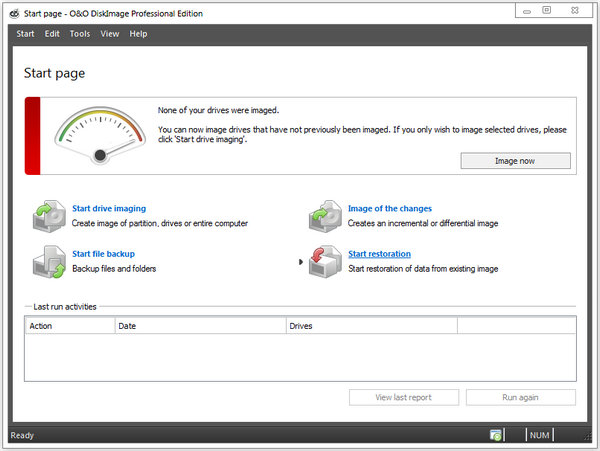Click the application icon in title bar
This screenshot has width=600, height=451.
[x=9, y=10]
